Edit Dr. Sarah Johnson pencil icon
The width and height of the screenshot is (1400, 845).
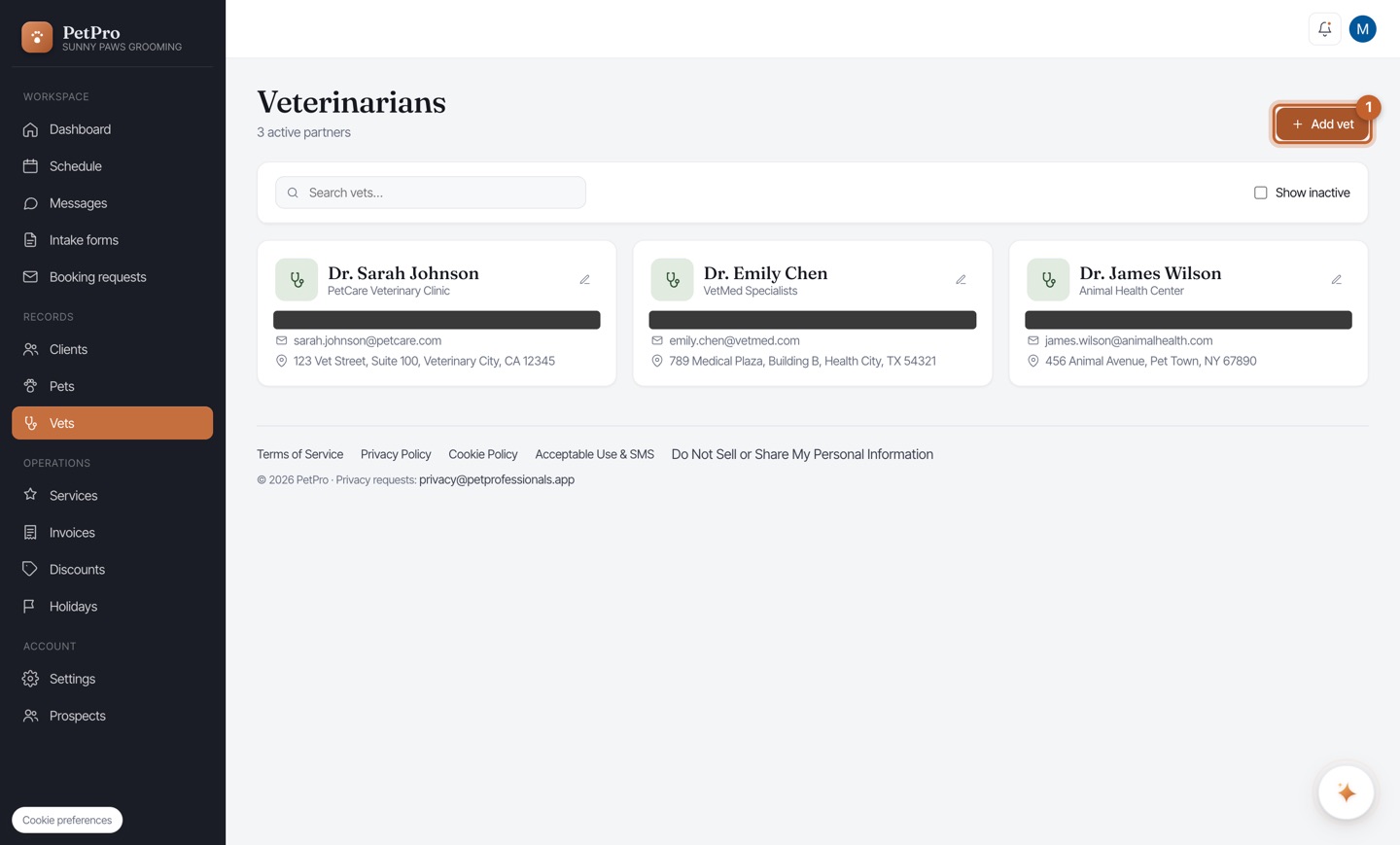coord(584,280)
